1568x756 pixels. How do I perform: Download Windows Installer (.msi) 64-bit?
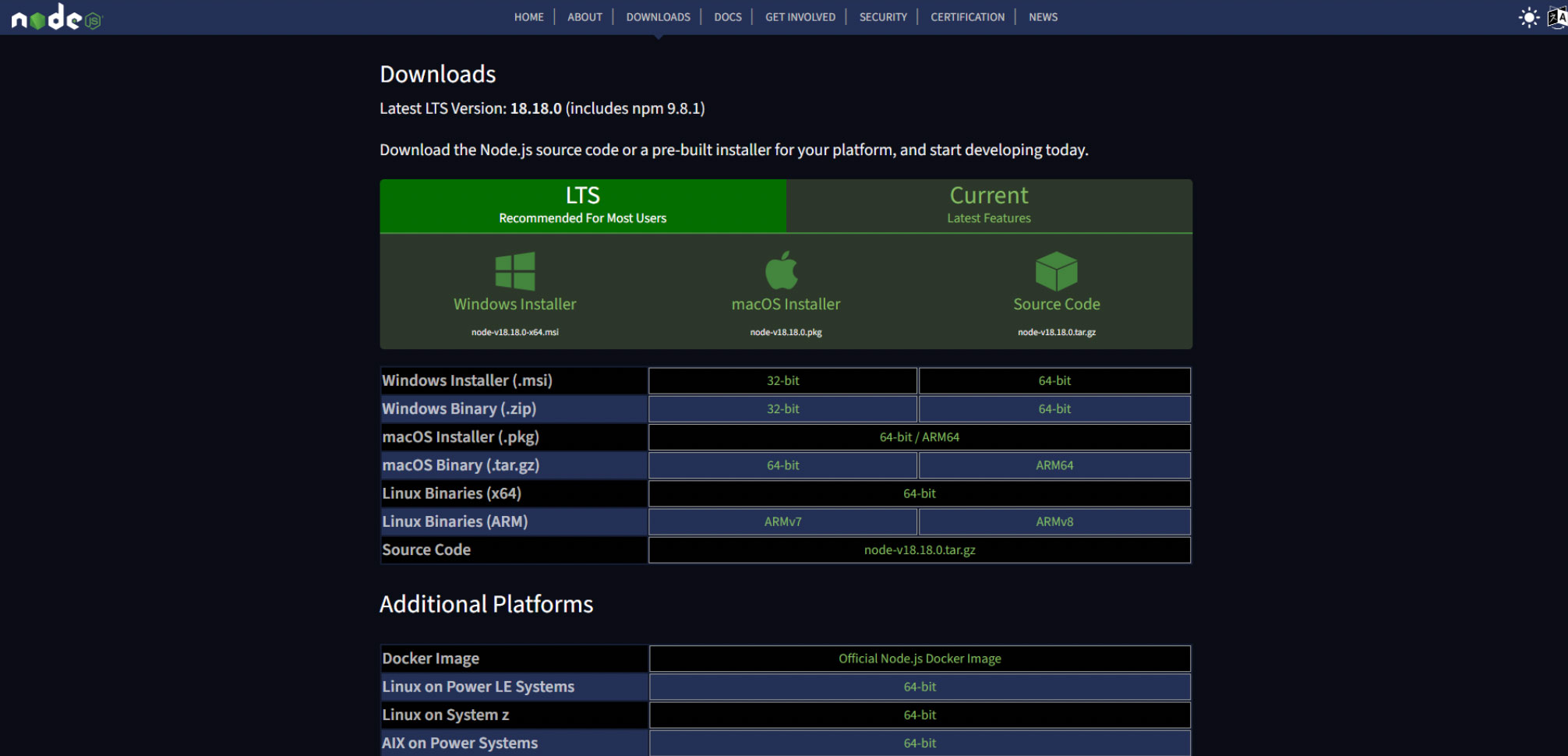tap(1054, 380)
